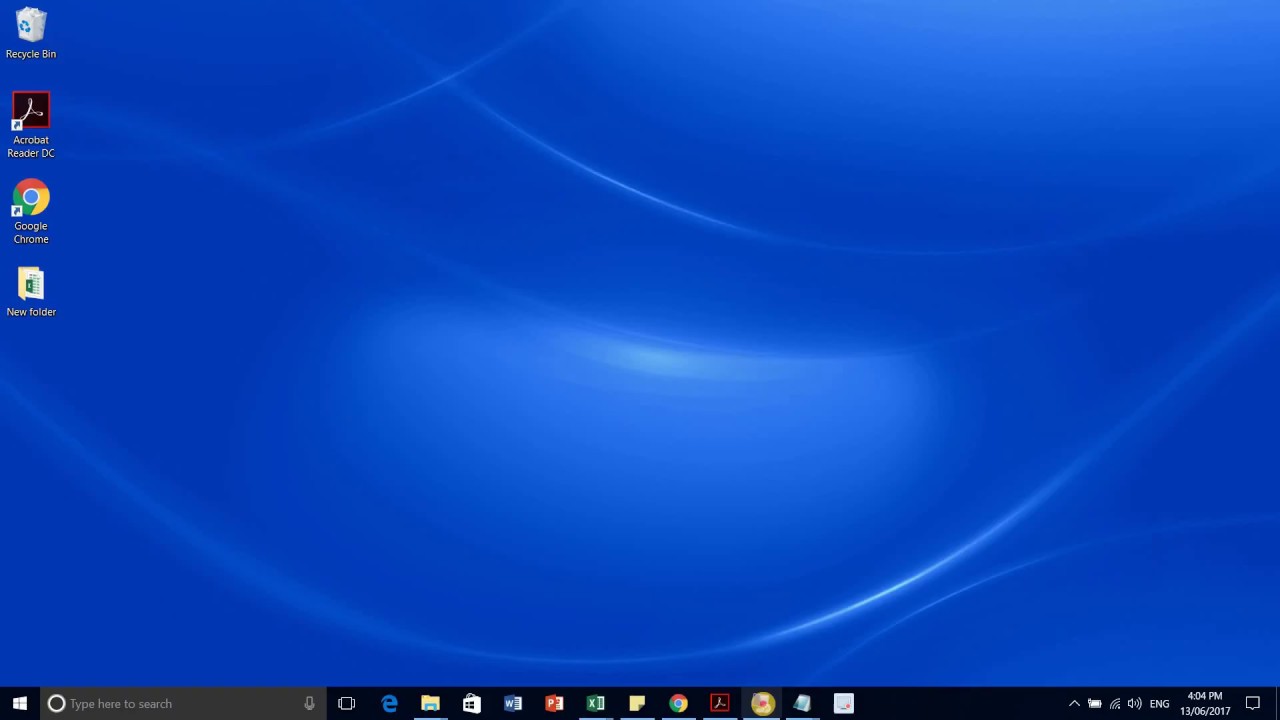Switch to Google Chrome in the taskbar

678,703
